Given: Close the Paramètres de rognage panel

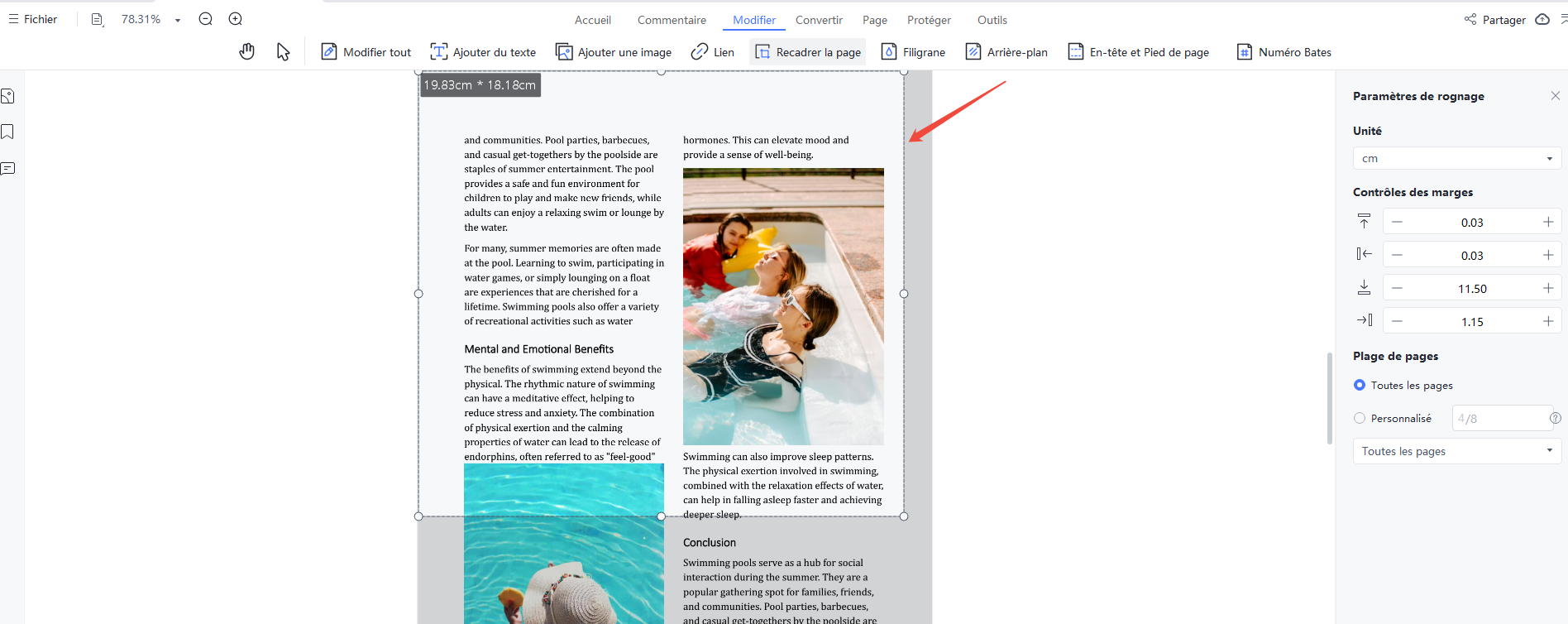Looking at the screenshot, I should tap(1556, 96).
